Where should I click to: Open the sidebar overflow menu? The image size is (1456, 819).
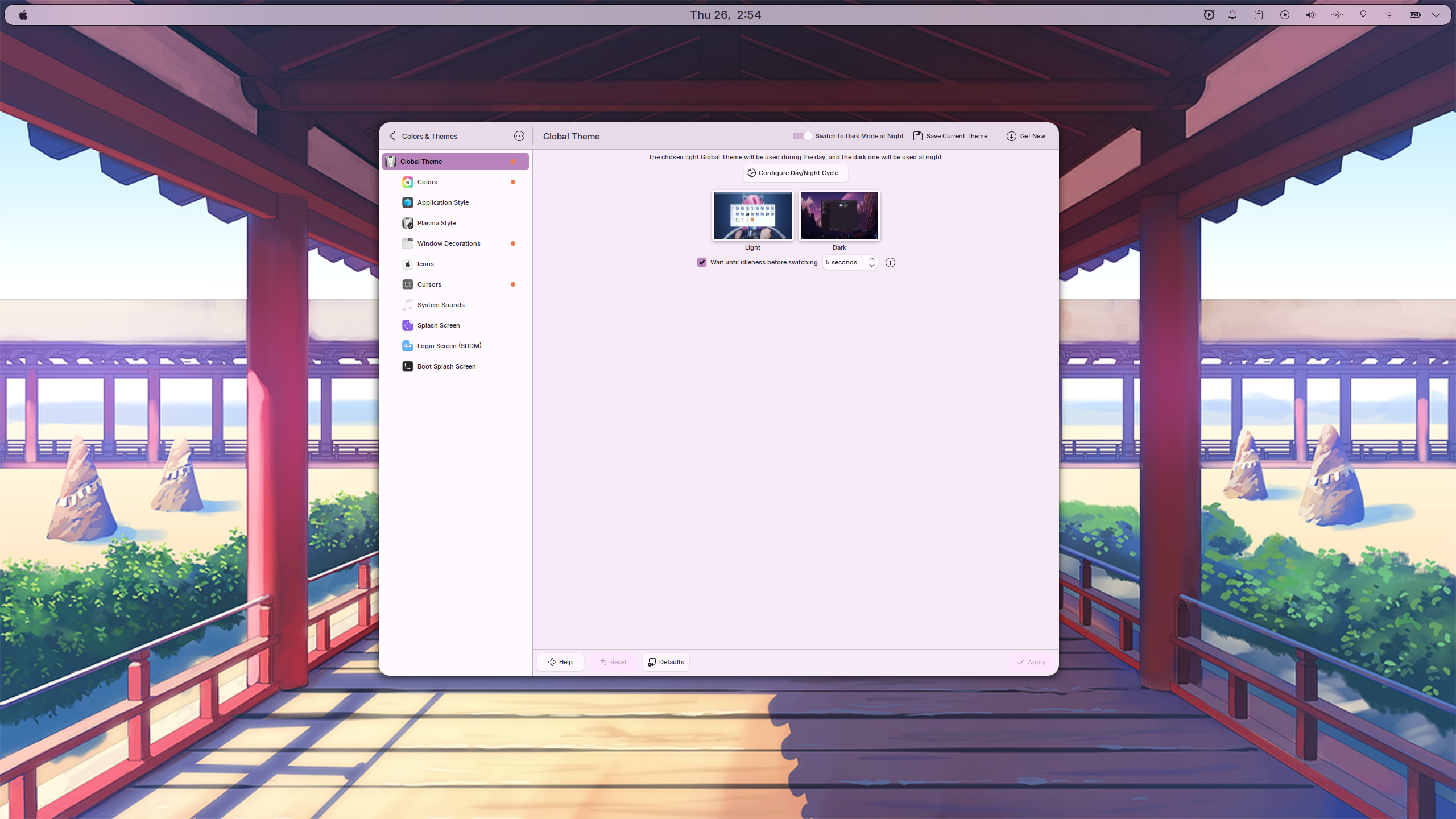(x=519, y=136)
